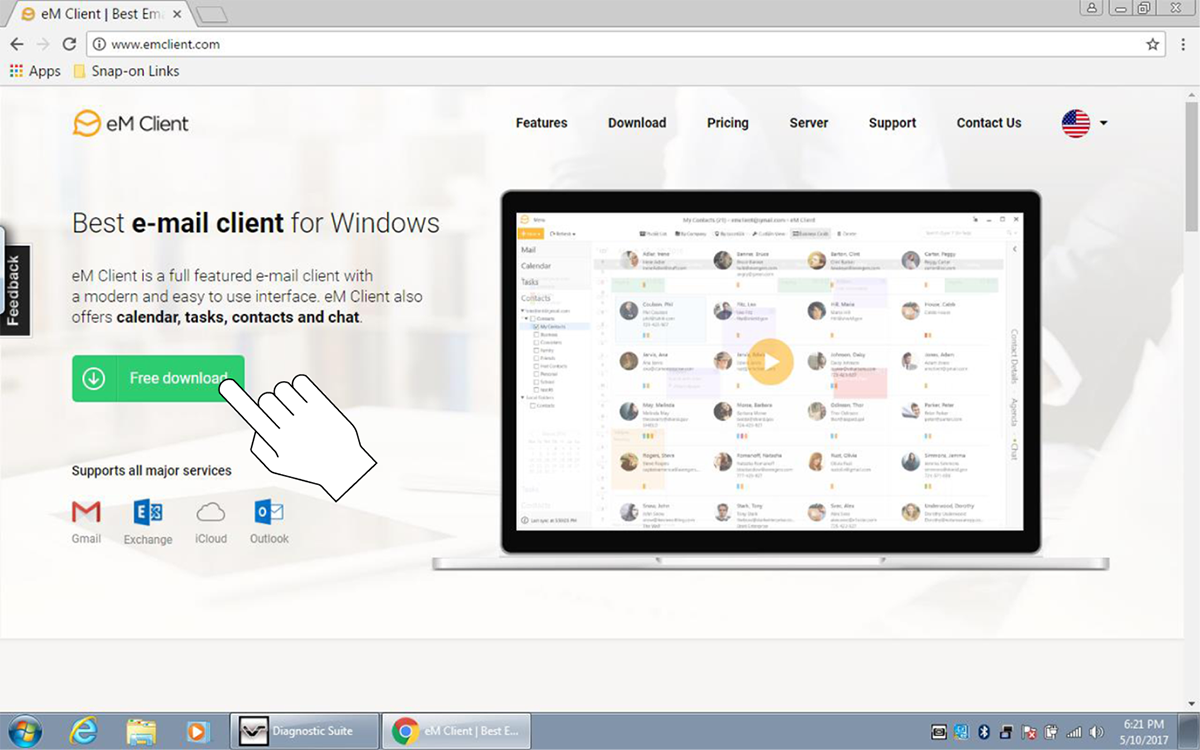Click the eM Client logo
This screenshot has height=750, width=1200.
click(x=131, y=123)
